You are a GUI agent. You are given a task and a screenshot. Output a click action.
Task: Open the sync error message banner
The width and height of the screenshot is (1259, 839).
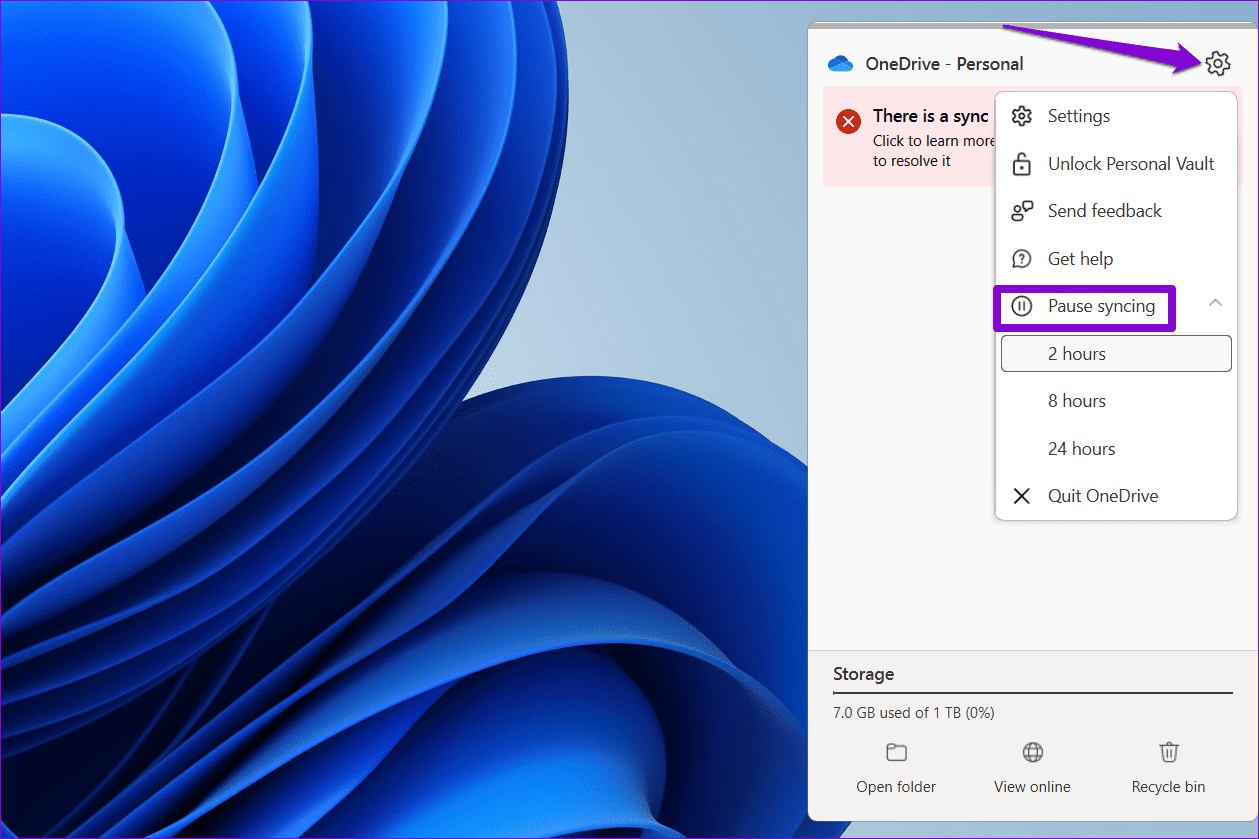(909, 137)
